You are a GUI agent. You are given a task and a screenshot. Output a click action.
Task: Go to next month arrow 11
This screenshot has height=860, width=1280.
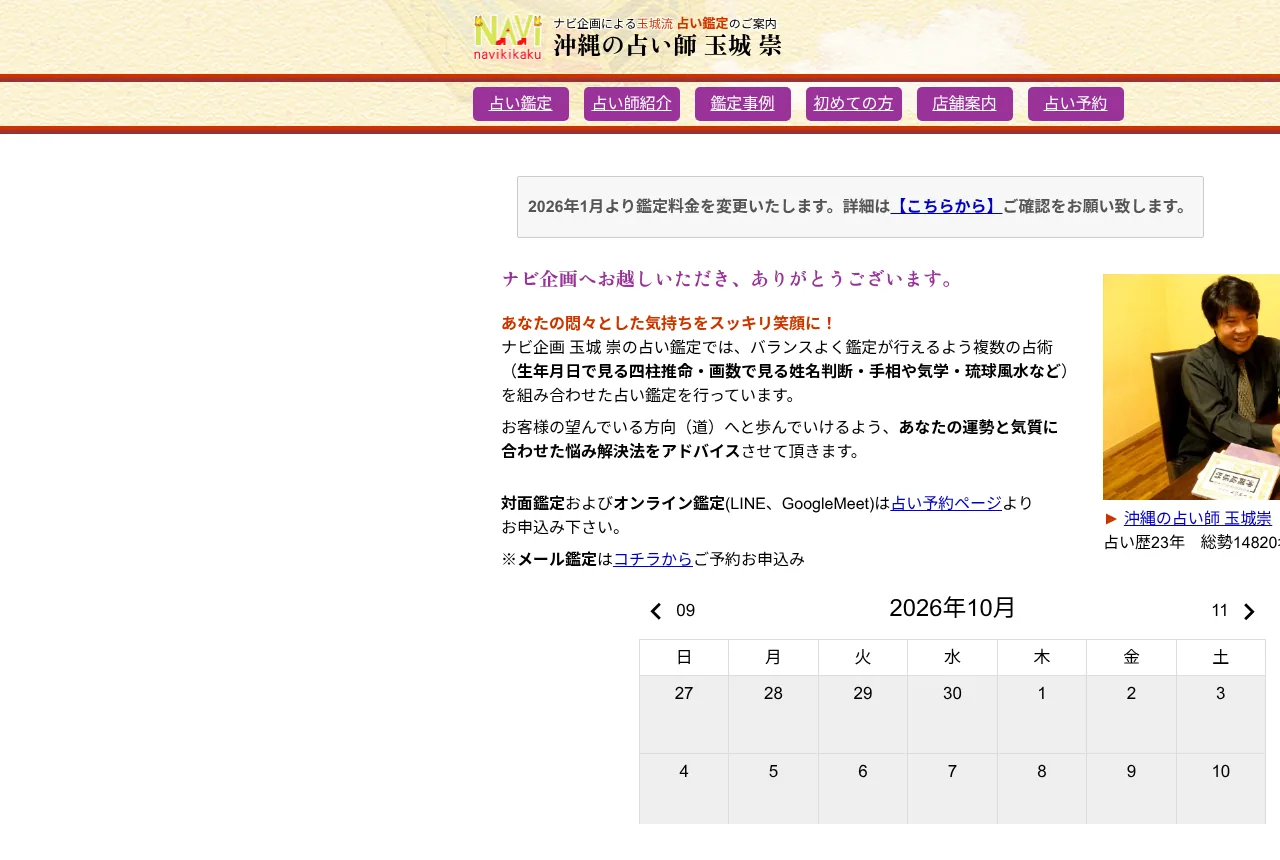coord(1233,611)
